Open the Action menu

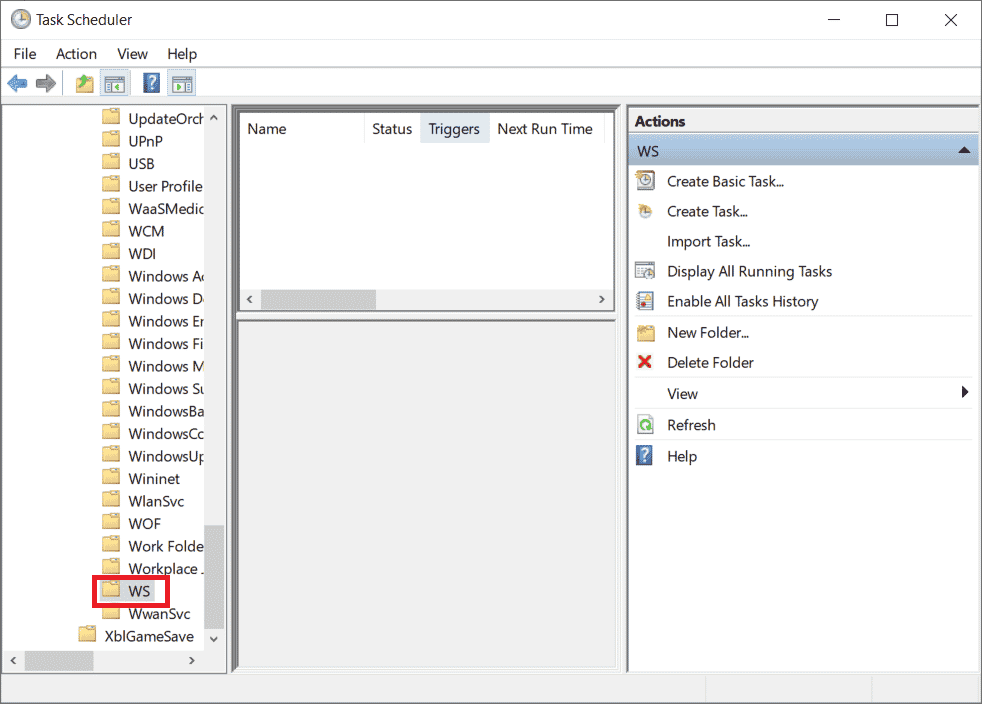coord(76,54)
